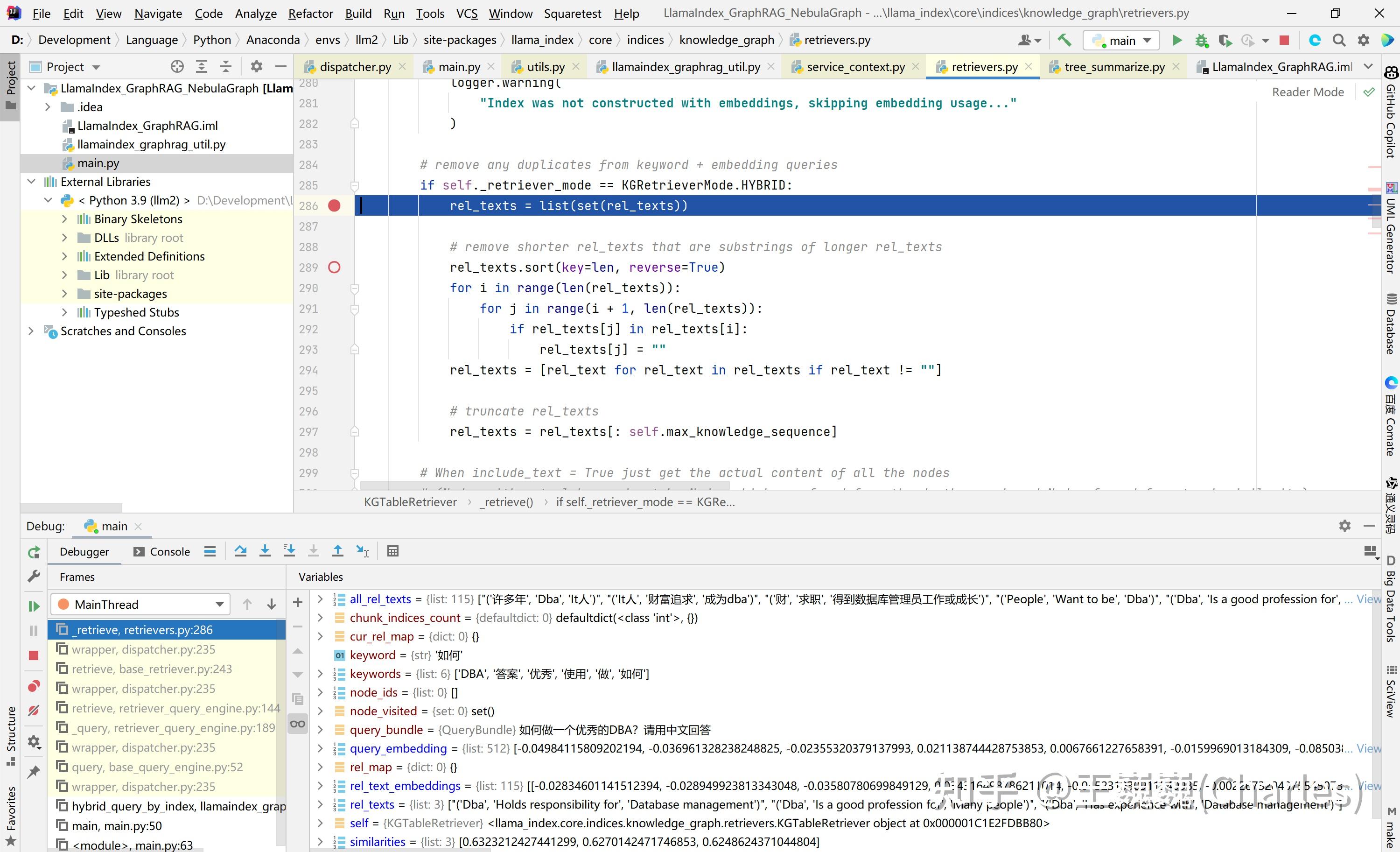Screen dimensions: 1400x852
Task: Click the Step Into debugger icon
Action: pos(265,551)
